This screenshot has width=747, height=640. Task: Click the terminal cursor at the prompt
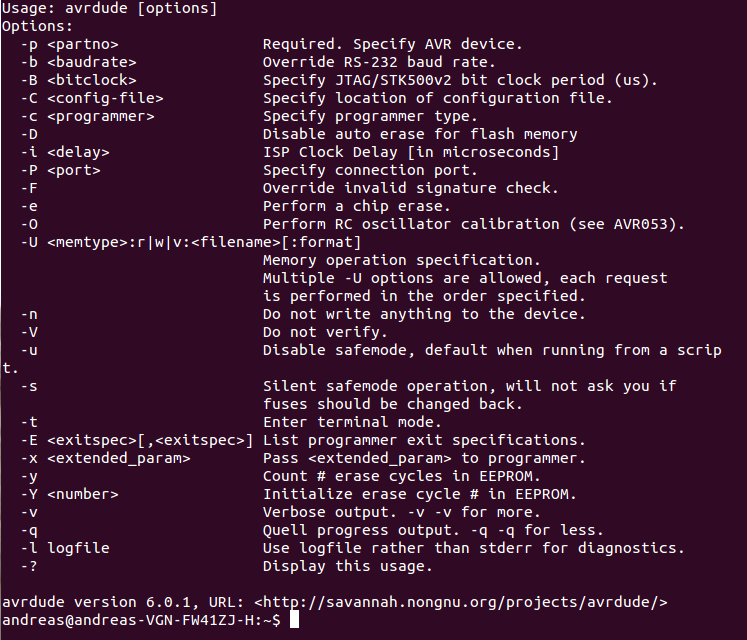294,620
